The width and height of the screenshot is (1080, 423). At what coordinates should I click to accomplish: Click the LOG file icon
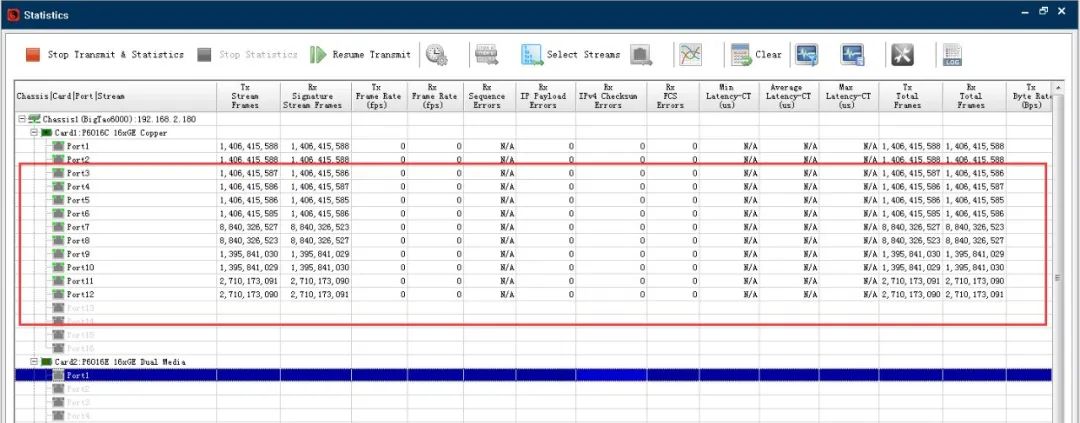click(x=952, y=55)
